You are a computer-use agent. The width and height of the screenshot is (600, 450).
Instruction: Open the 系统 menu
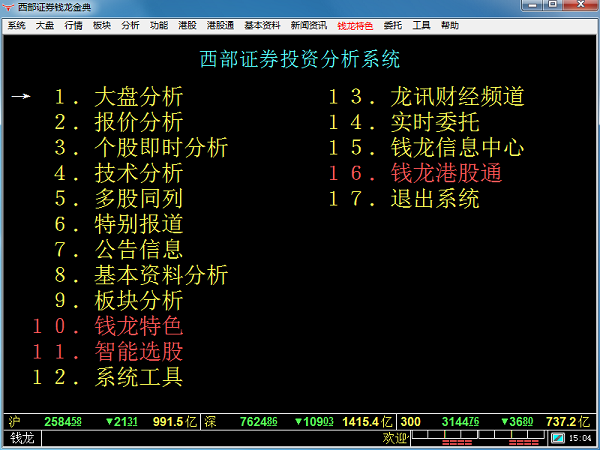click(16, 24)
